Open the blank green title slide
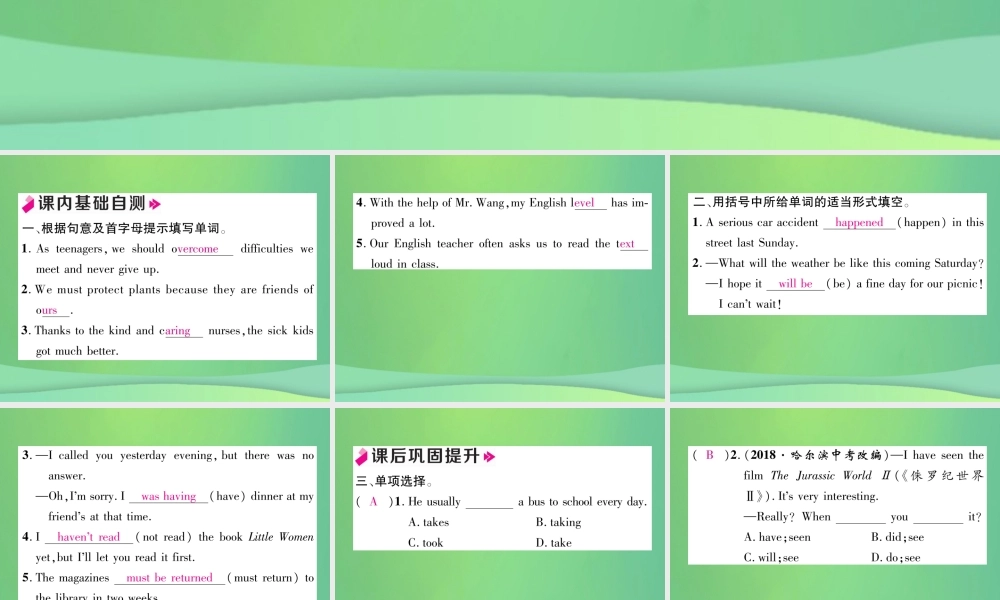Image resolution: width=1000 pixels, height=600 pixels. (x=500, y=75)
